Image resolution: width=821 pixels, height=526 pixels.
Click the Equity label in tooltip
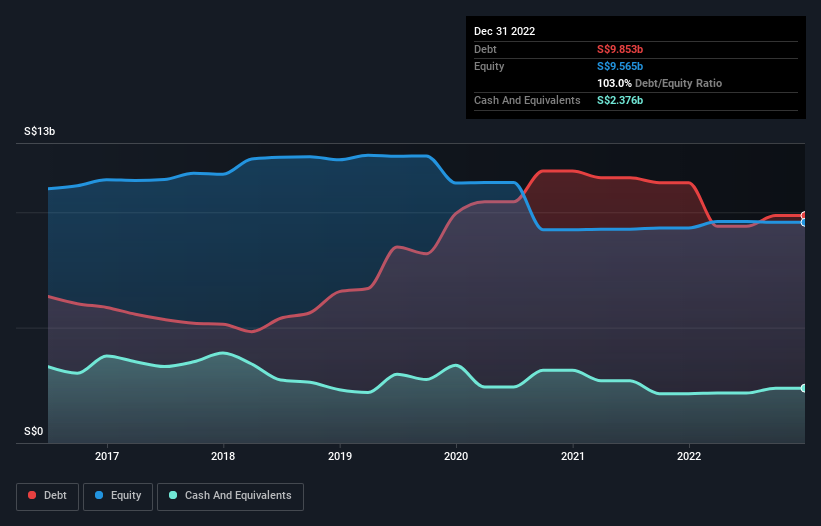coord(489,66)
